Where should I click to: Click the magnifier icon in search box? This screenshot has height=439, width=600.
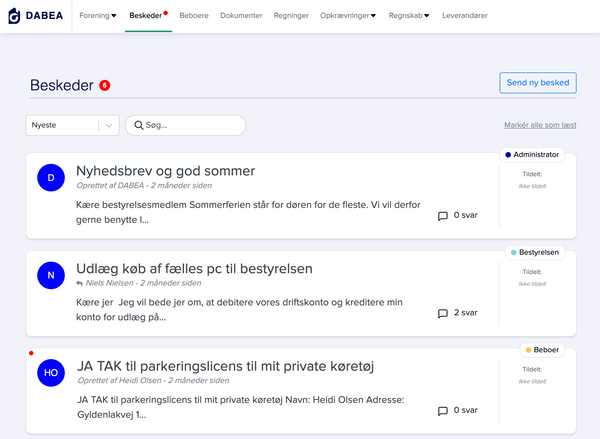coord(139,125)
